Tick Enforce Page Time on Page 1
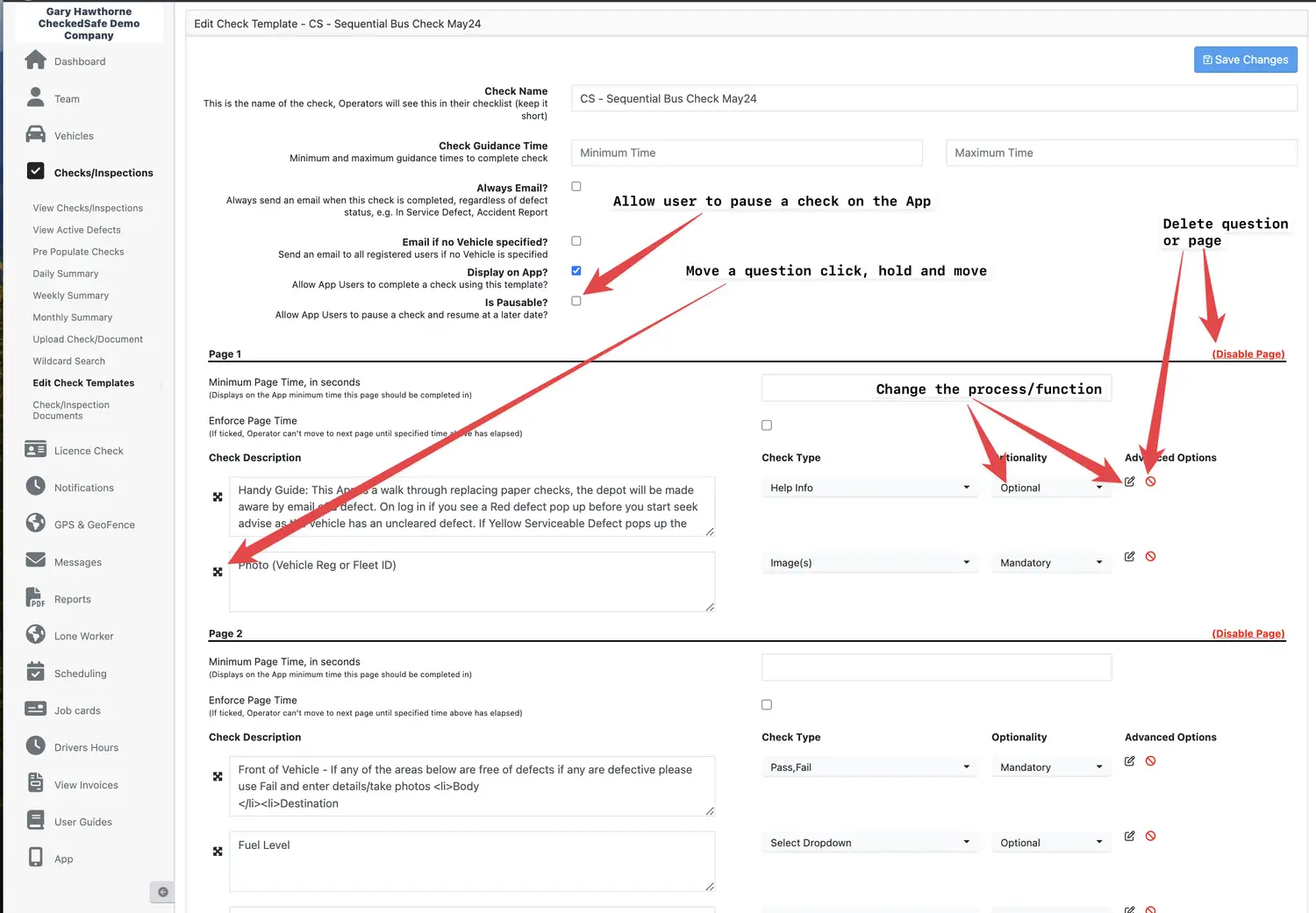Screen dimensions: 1316x913 pyautogui.click(x=767, y=425)
